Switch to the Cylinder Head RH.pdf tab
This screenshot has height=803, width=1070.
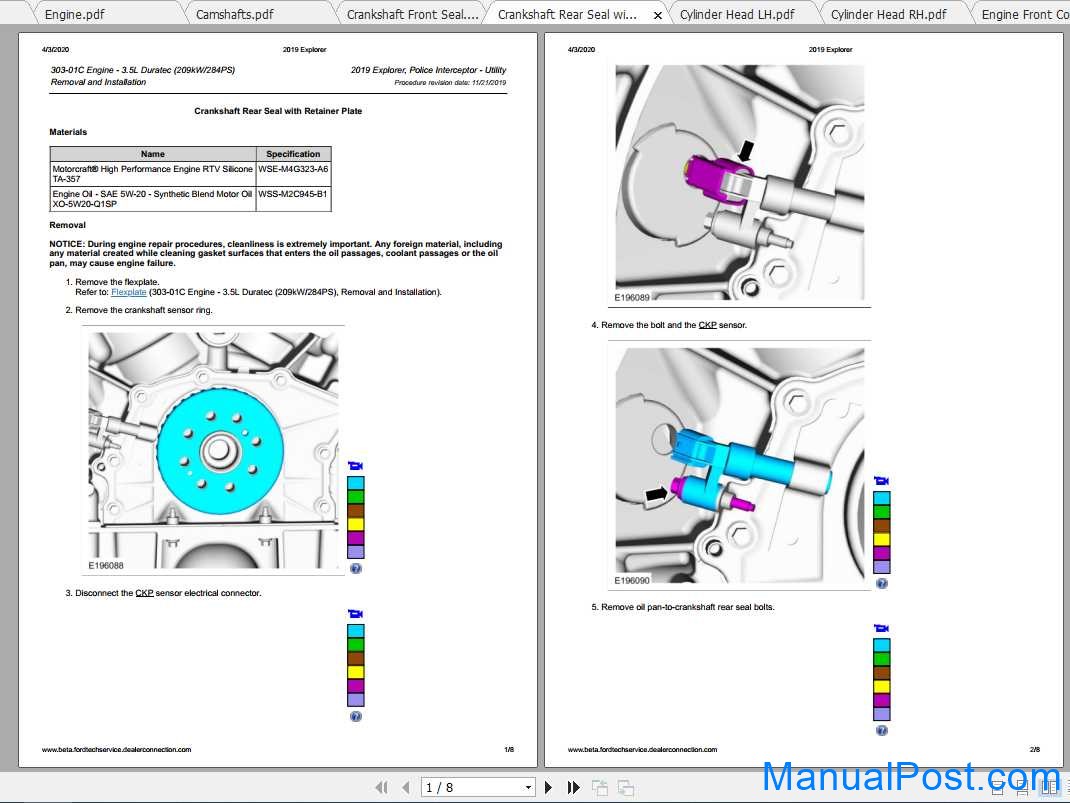pyautogui.click(x=888, y=14)
